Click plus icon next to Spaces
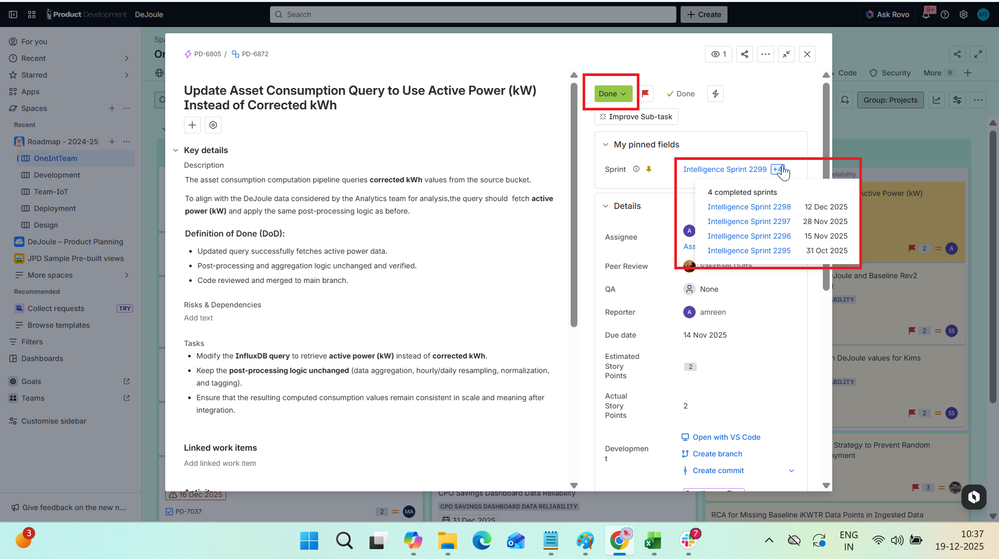The image size is (999, 559). 111,108
